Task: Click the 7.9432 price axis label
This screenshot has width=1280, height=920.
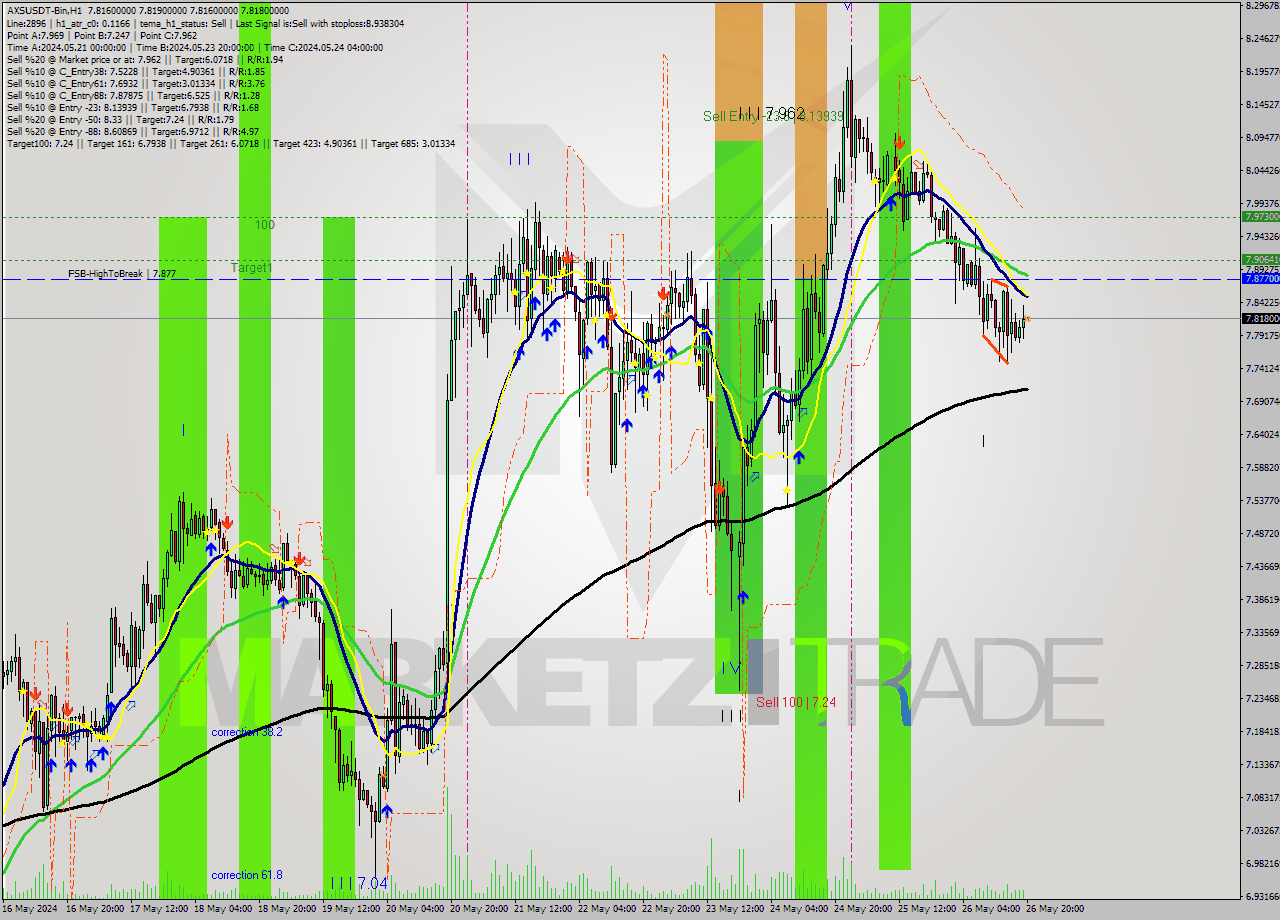Action: [1262, 237]
